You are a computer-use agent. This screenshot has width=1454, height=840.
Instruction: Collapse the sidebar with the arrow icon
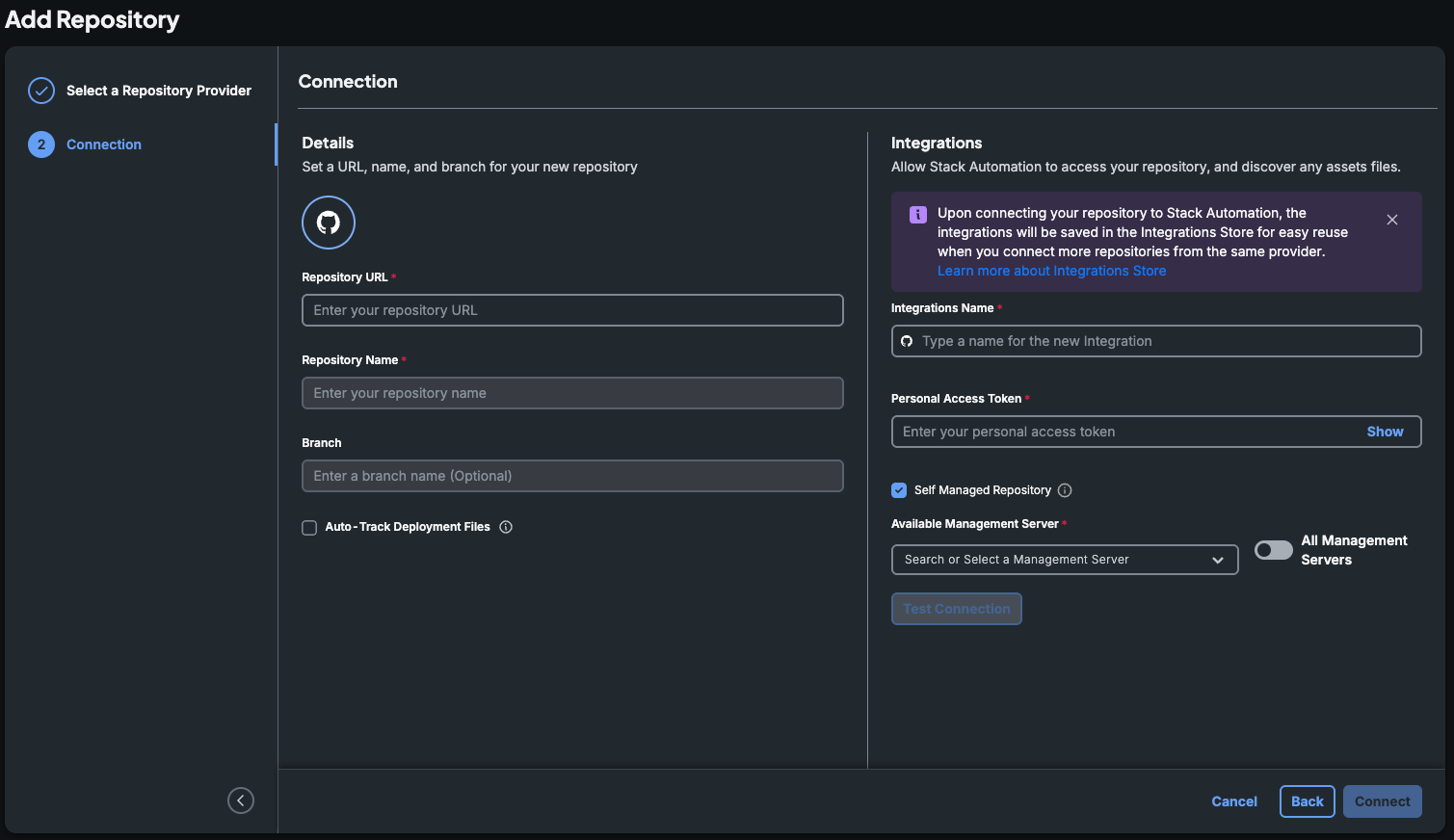pos(241,801)
